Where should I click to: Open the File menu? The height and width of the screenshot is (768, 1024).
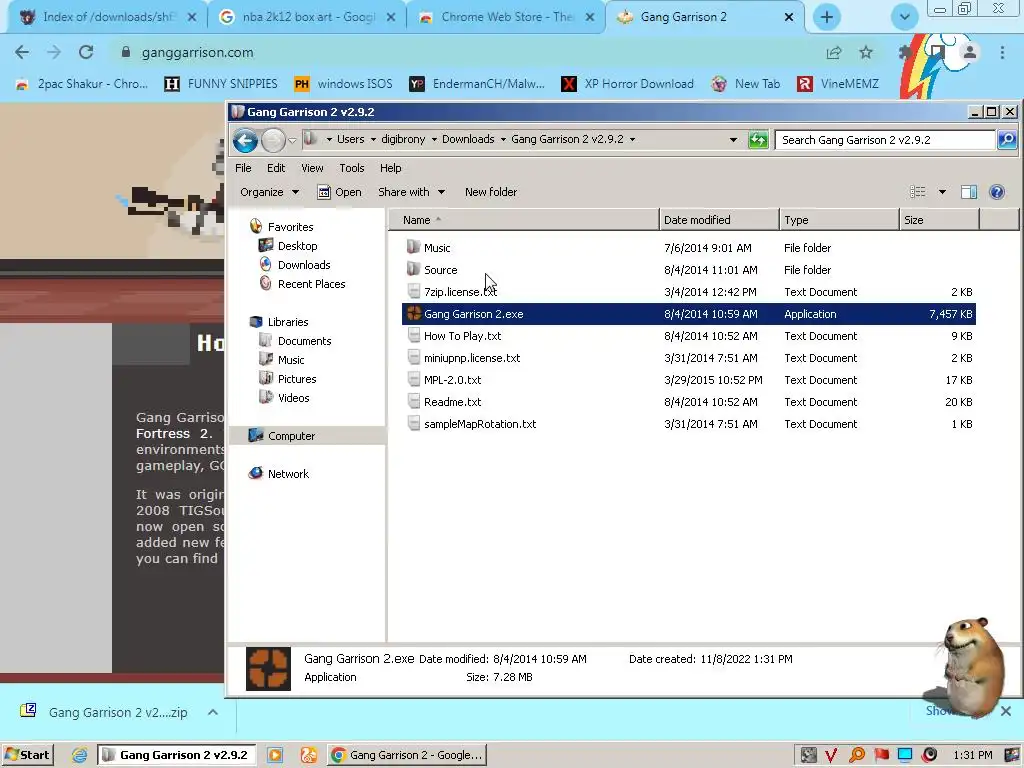tap(243, 168)
